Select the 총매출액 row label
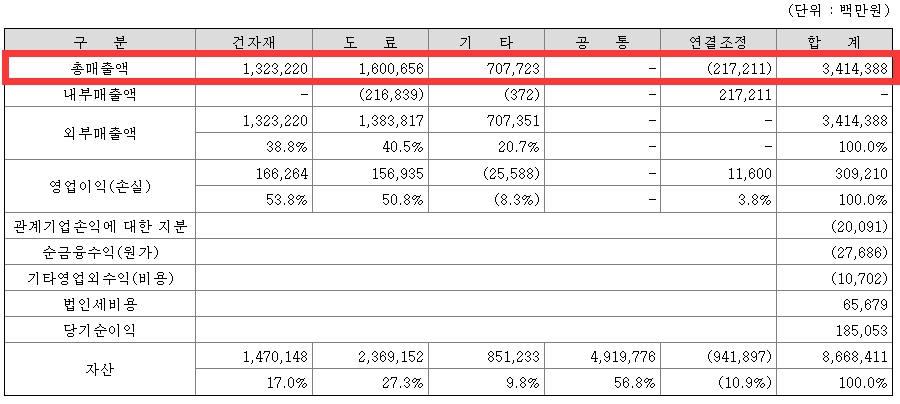Image resolution: width=900 pixels, height=404 pixels. coord(101,69)
